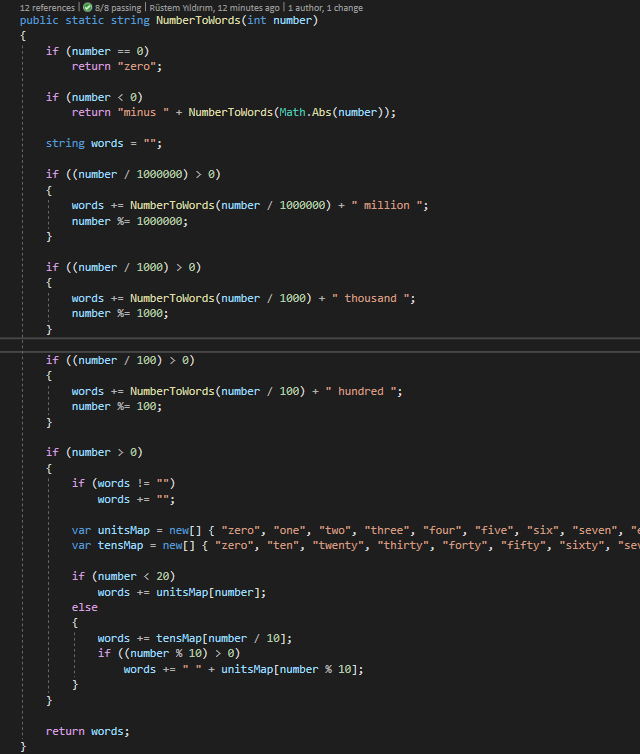Click the 'if ((number / 1000) > 0)' line

(x=124, y=267)
